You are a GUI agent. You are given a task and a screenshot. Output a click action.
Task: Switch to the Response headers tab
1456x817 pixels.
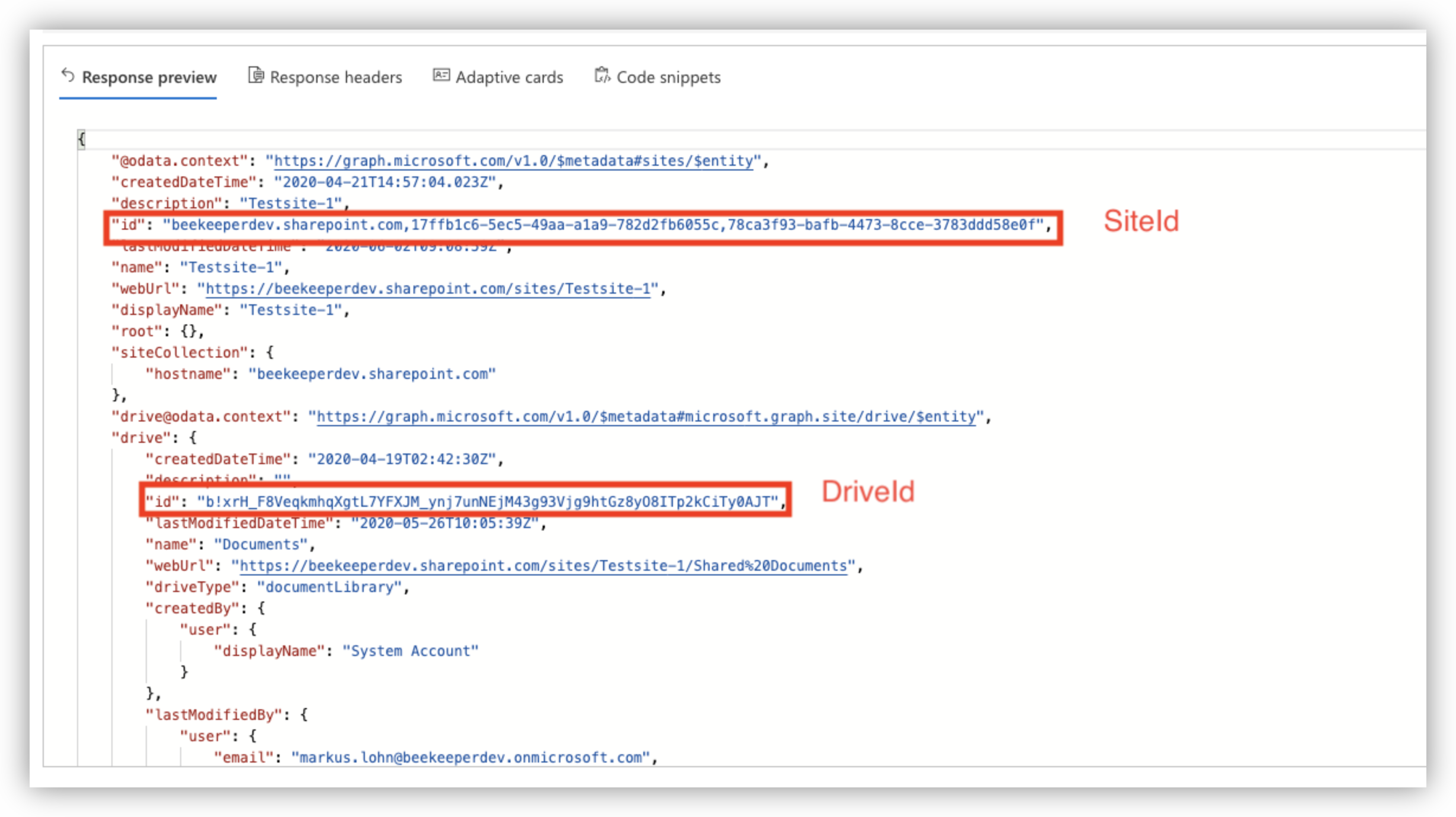335,78
